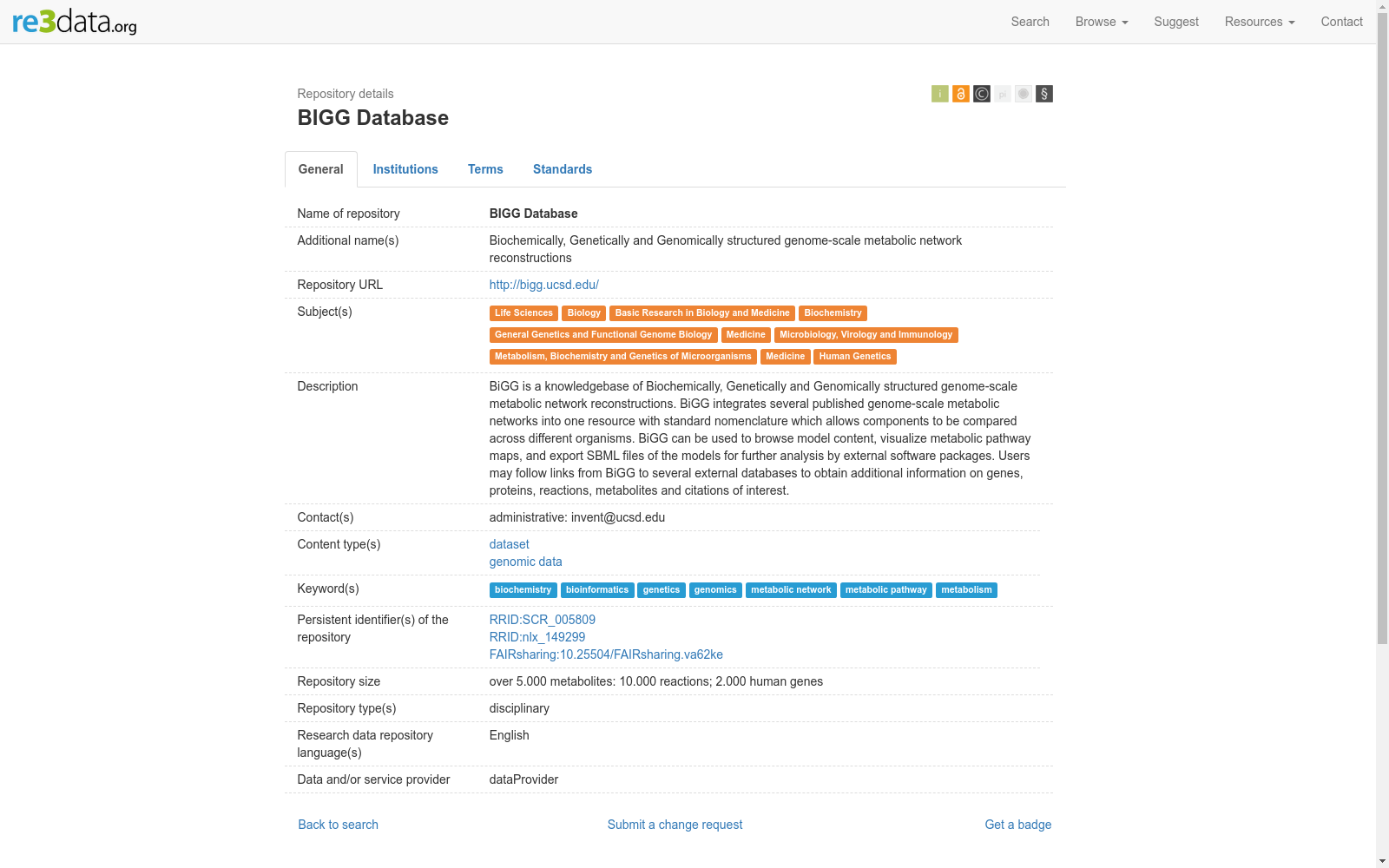Screen dimensions: 1389x868
Task: Open the Resources dropdown menu
Action: pyautogui.click(x=1259, y=22)
